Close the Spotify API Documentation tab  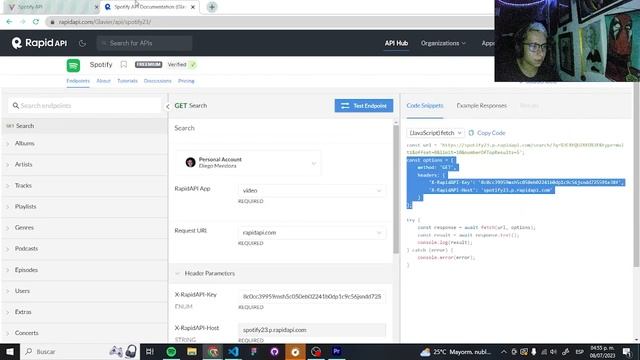(193, 7)
